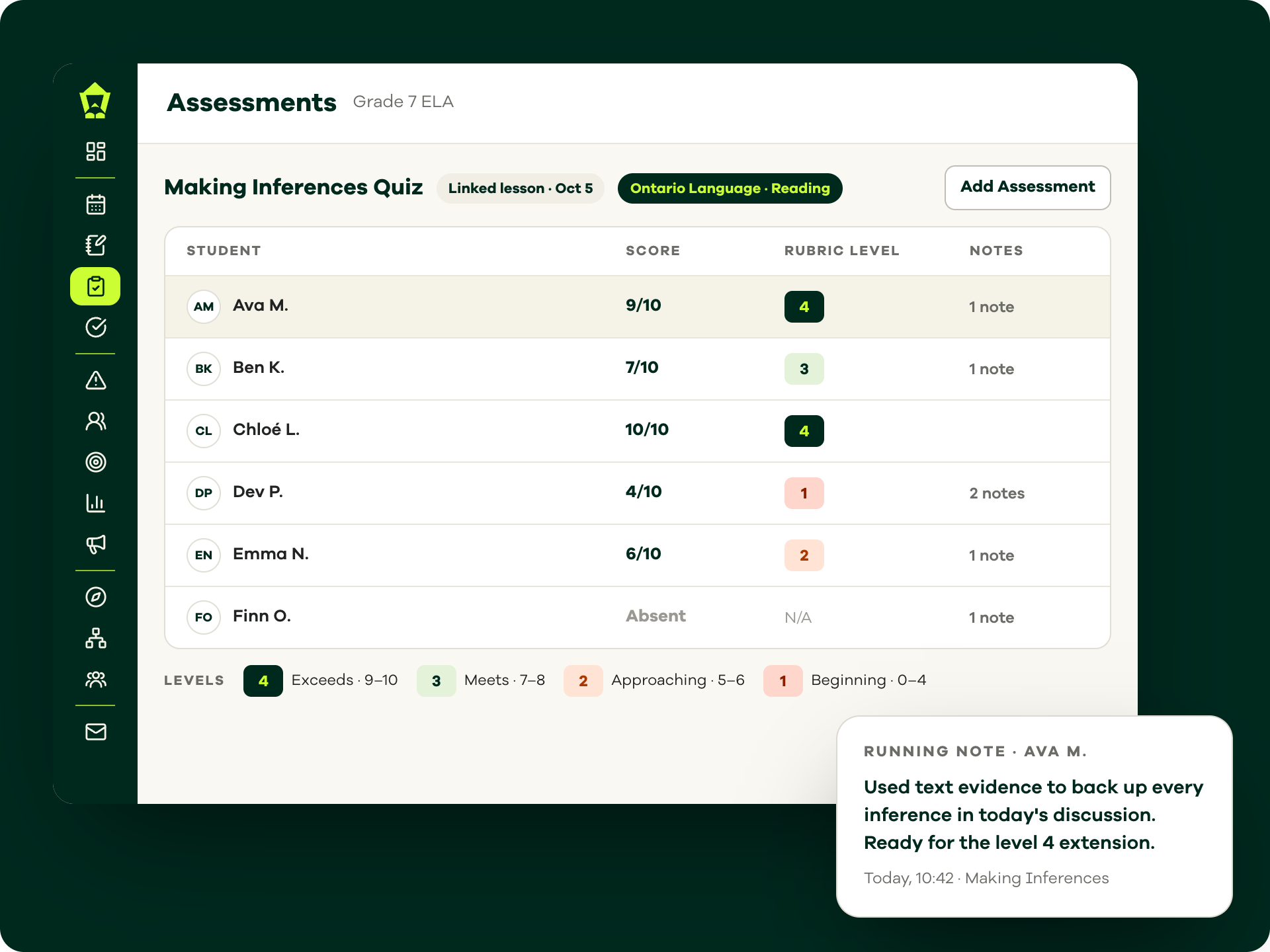Screen dimensions: 1270x952
Task: Open the bar chart reports icon
Action: 95,503
